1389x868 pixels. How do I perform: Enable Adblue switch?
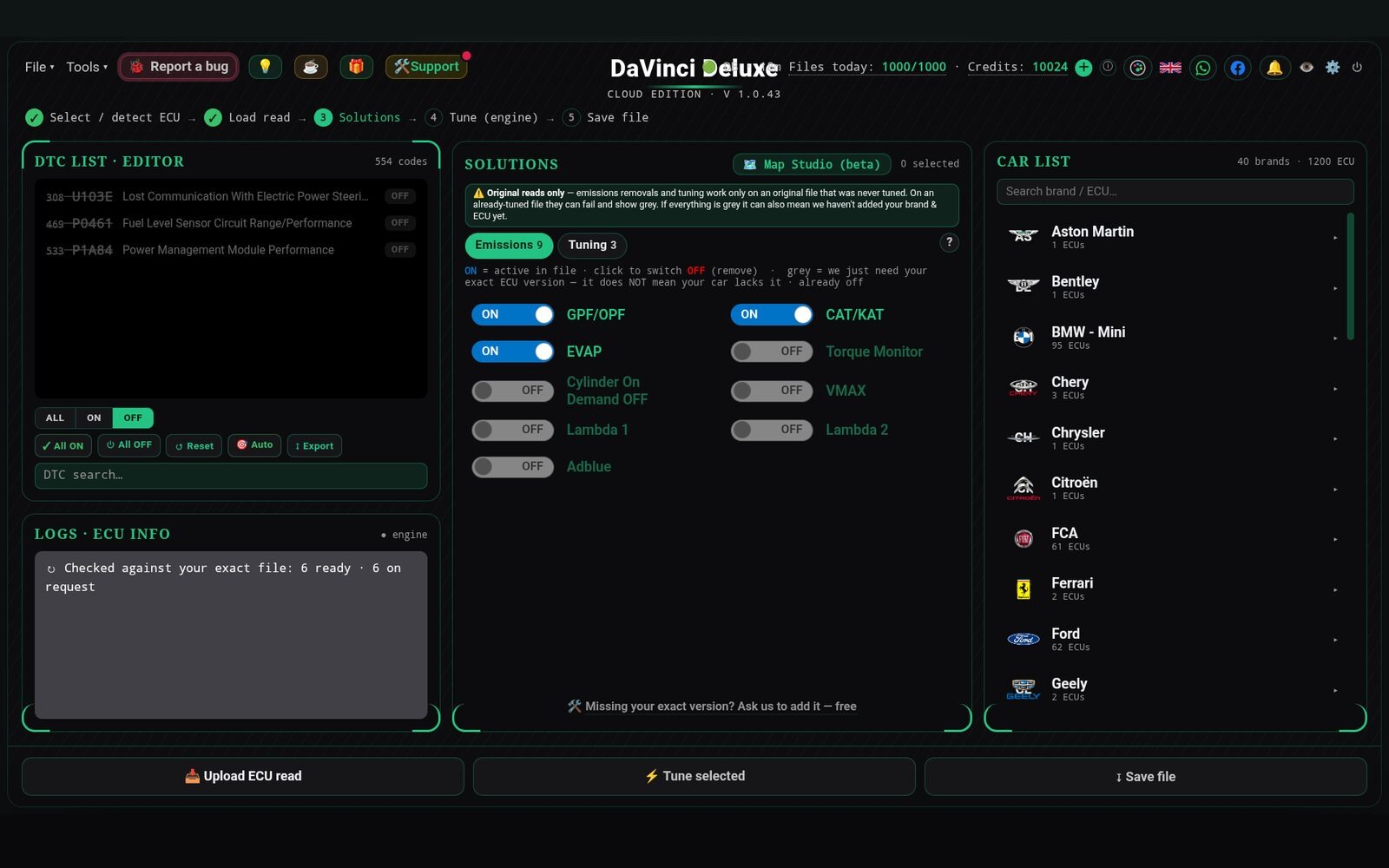coord(513,467)
